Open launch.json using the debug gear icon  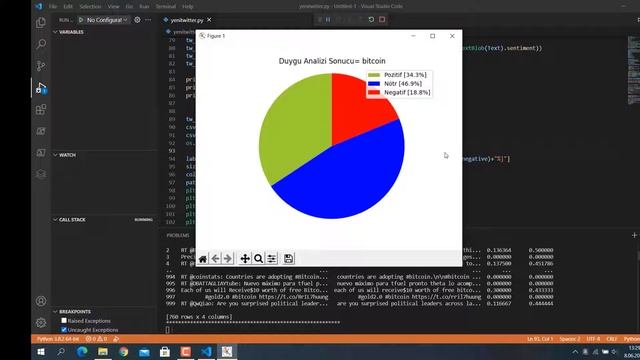(x=138, y=20)
